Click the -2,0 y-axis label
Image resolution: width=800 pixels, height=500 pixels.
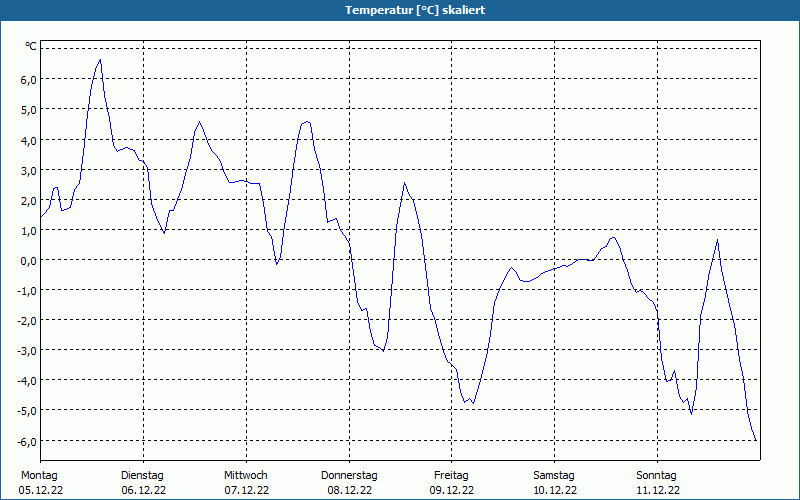point(27,320)
